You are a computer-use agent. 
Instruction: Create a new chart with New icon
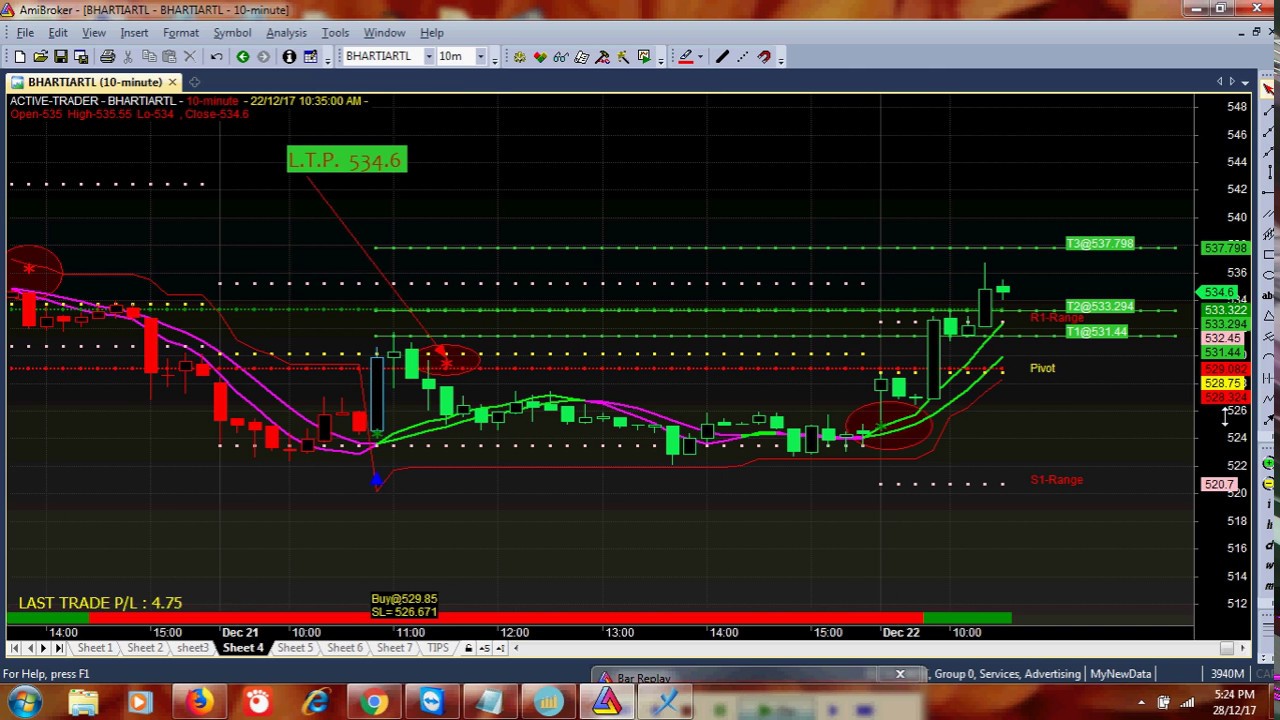point(20,57)
